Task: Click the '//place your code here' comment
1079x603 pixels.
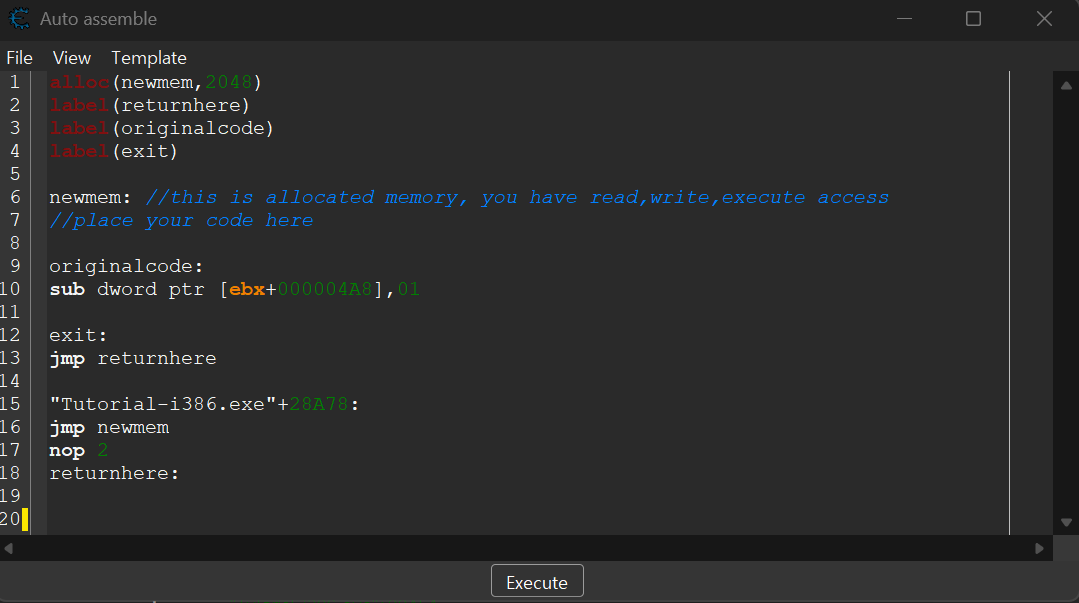Action: click(181, 220)
